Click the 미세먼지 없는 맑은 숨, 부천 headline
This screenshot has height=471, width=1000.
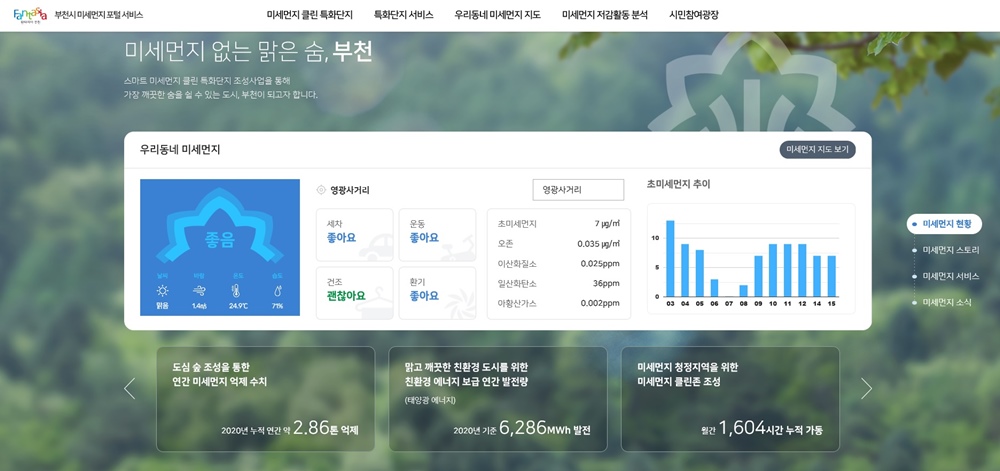pyautogui.click(x=248, y=52)
